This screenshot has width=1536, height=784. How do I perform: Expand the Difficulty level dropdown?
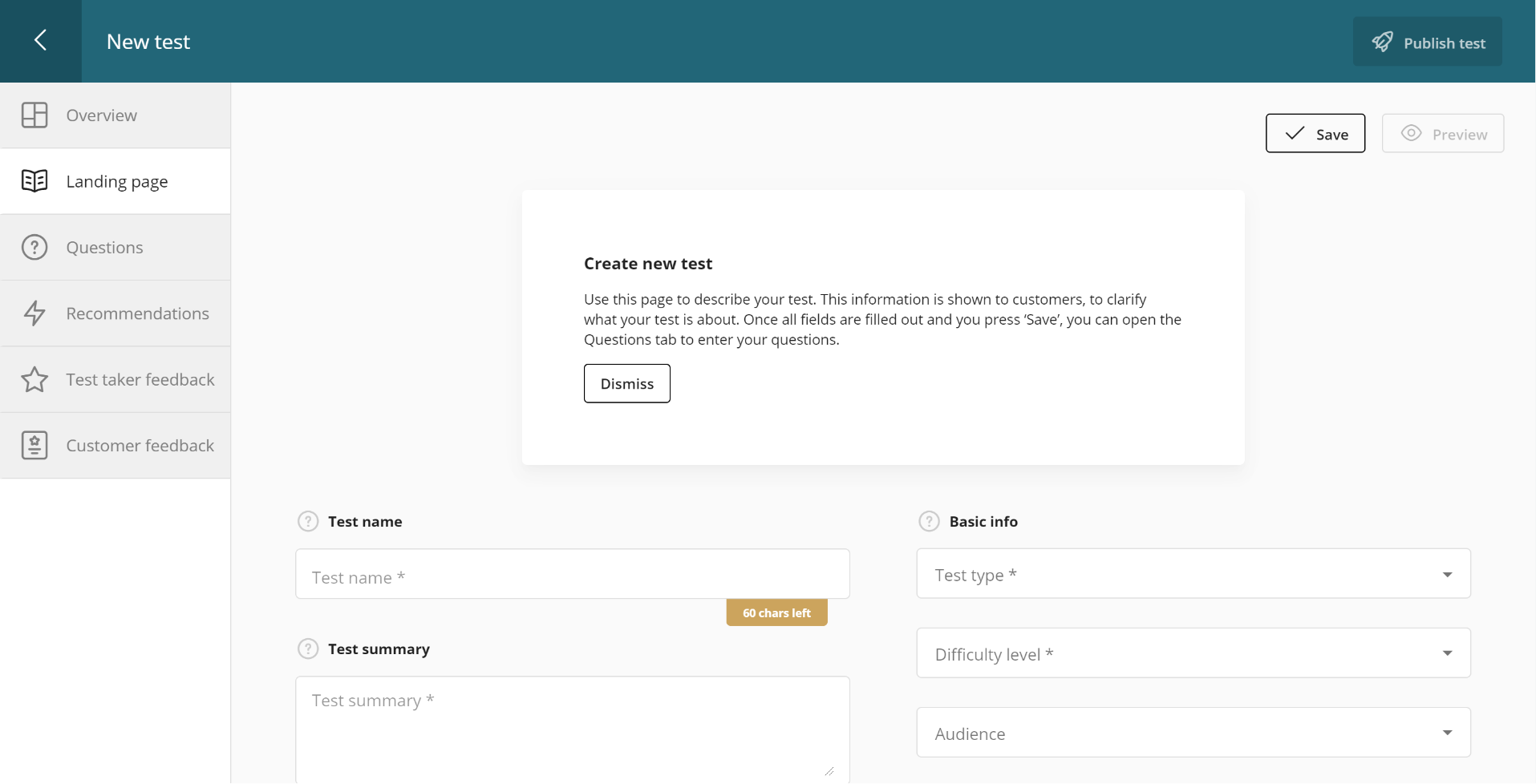click(1193, 653)
